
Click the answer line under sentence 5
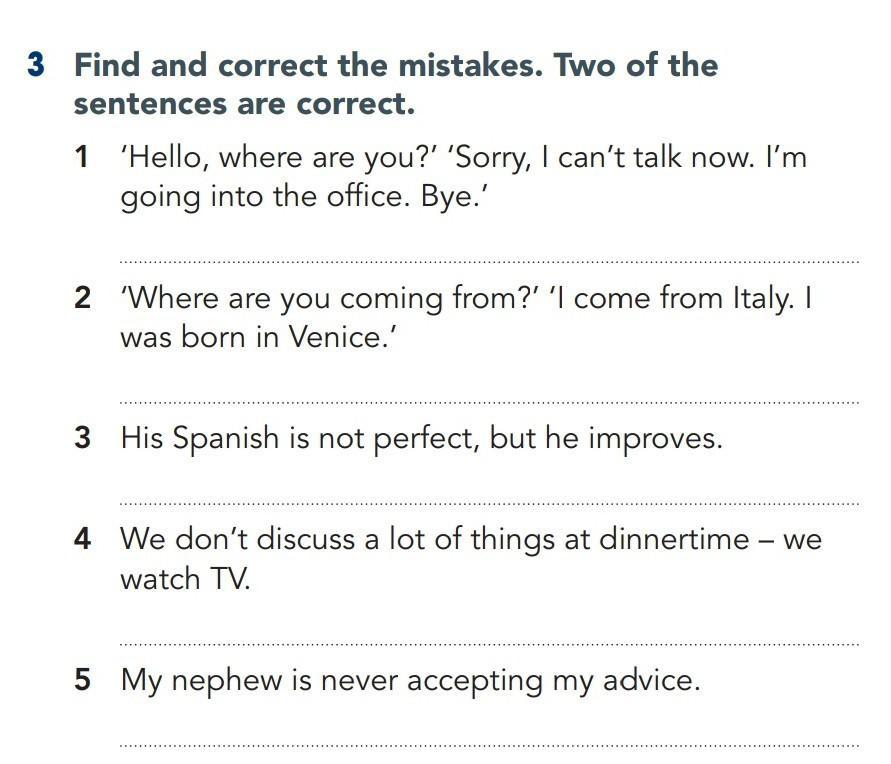489,745
